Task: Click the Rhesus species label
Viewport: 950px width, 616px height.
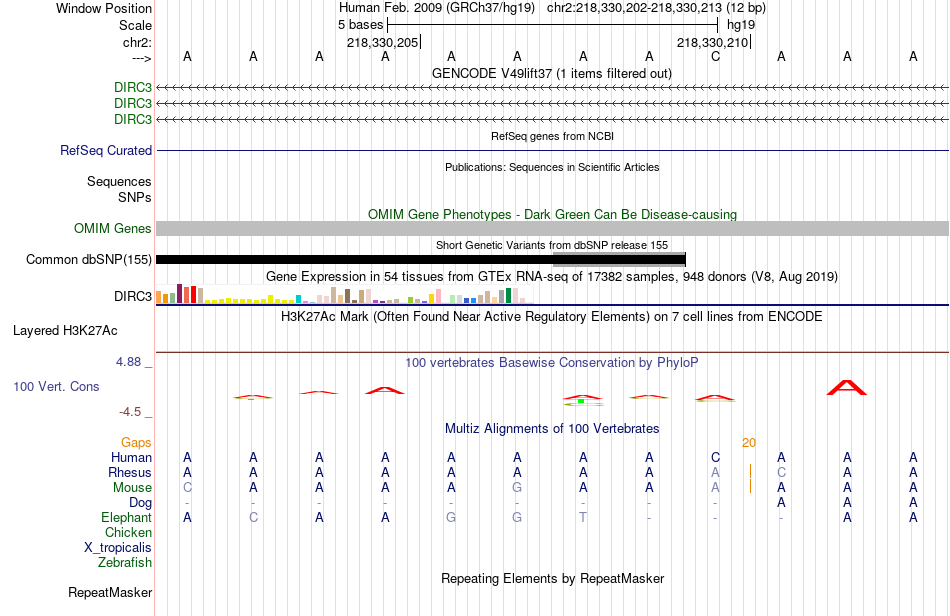Action: [130, 472]
